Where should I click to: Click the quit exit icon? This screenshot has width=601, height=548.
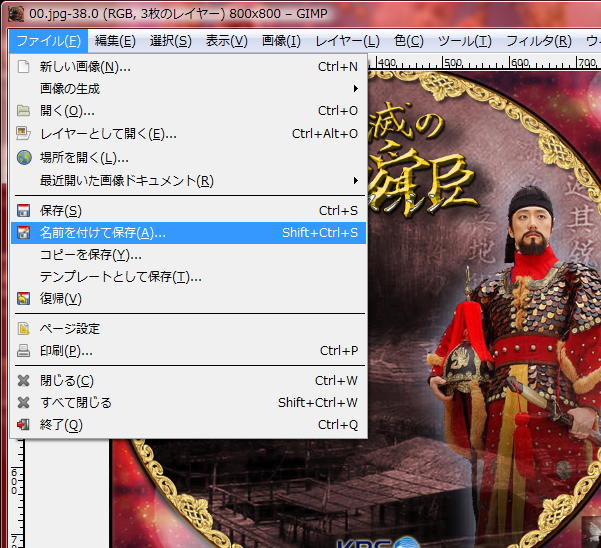click(x=23, y=425)
